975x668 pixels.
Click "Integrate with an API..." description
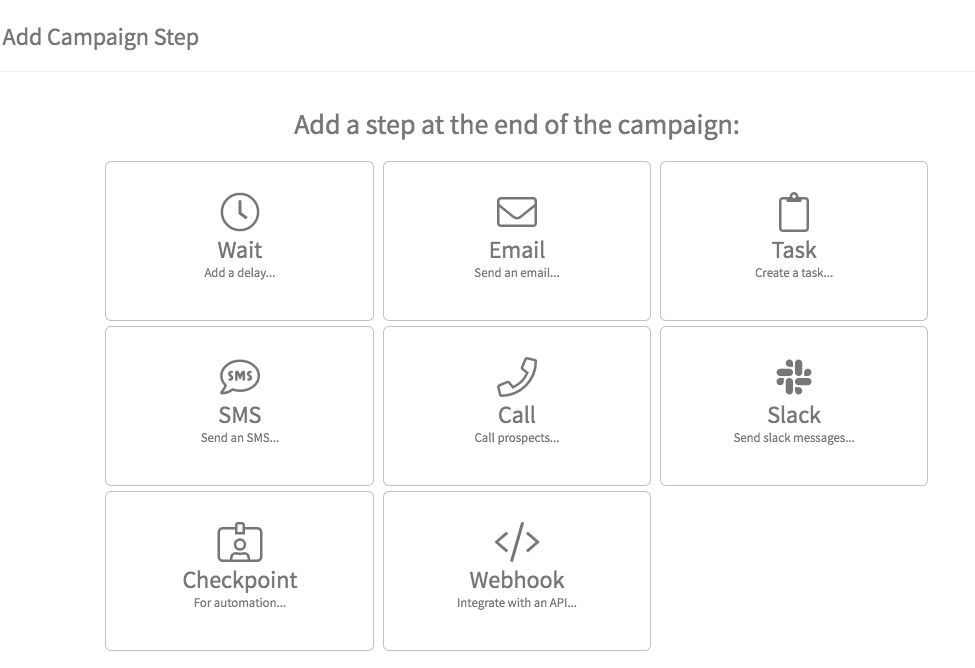[x=517, y=603]
